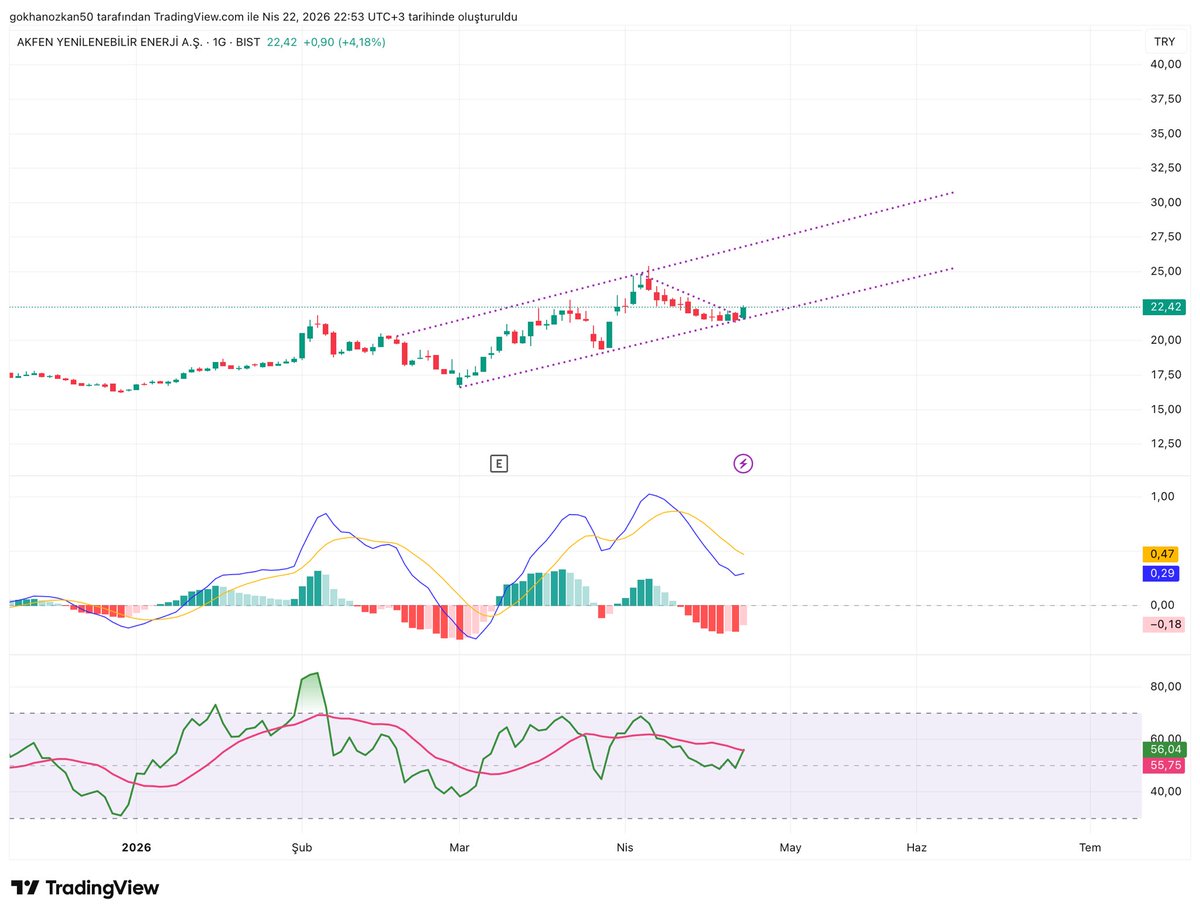Click the 40,00 price axis label
Image resolution: width=1200 pixels, height=916 pixels.
tap(1166, 65)
